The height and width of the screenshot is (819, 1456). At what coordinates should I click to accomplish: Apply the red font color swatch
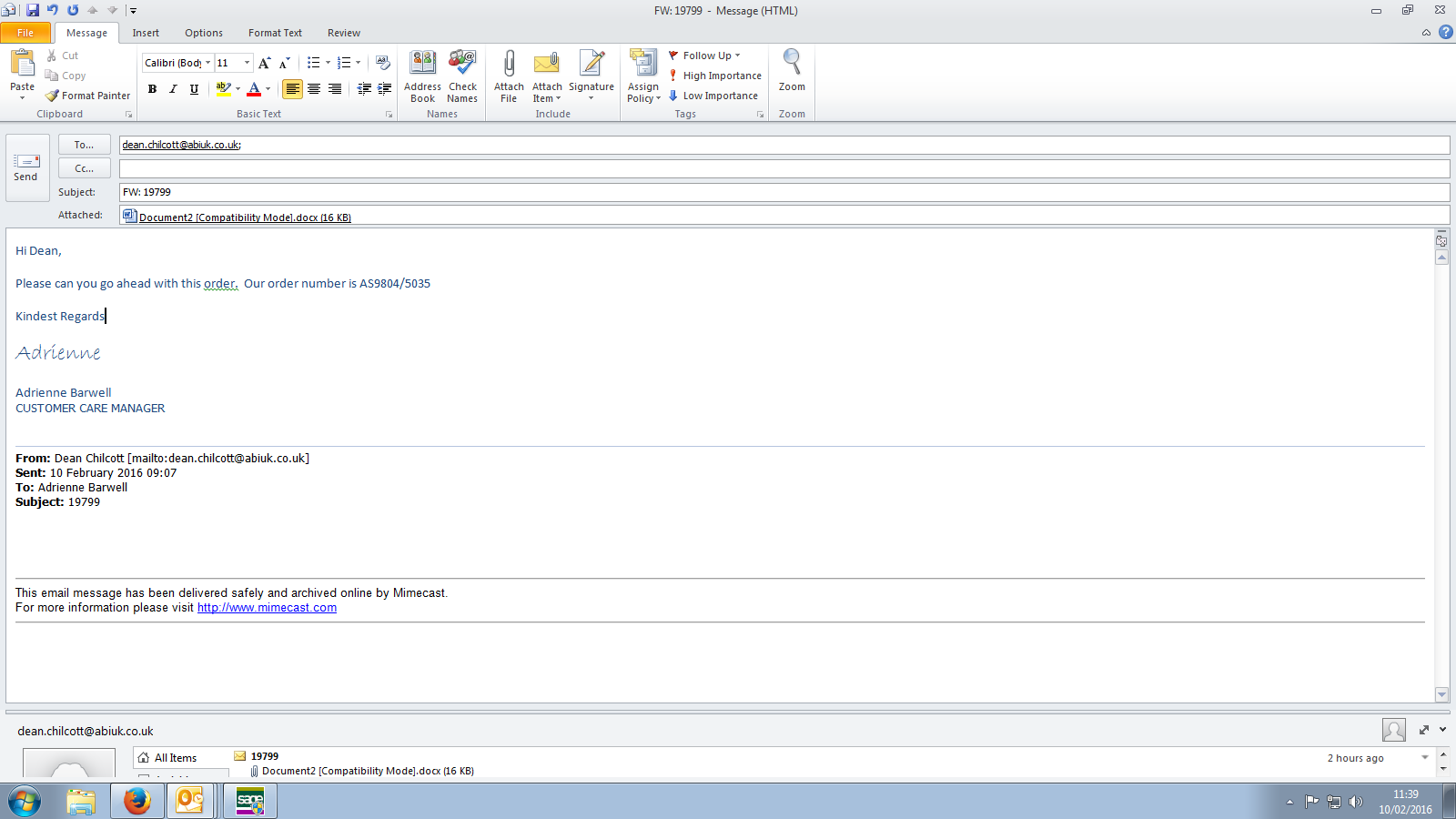pos(254,89)
